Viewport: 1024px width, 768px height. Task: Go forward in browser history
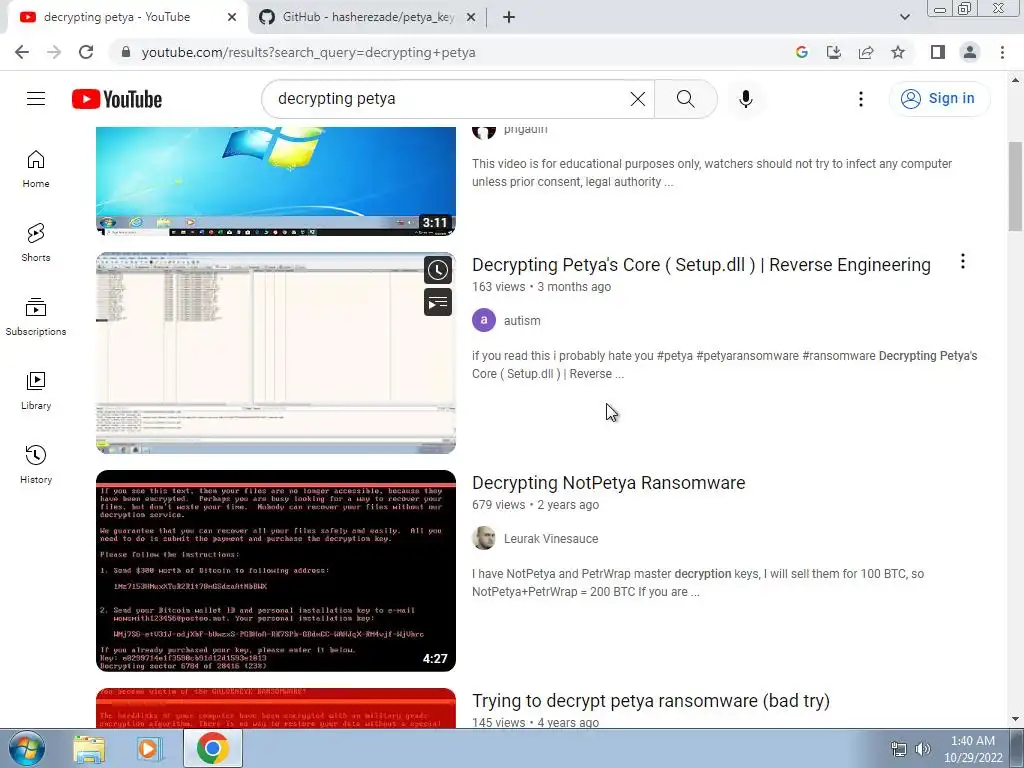54,52
